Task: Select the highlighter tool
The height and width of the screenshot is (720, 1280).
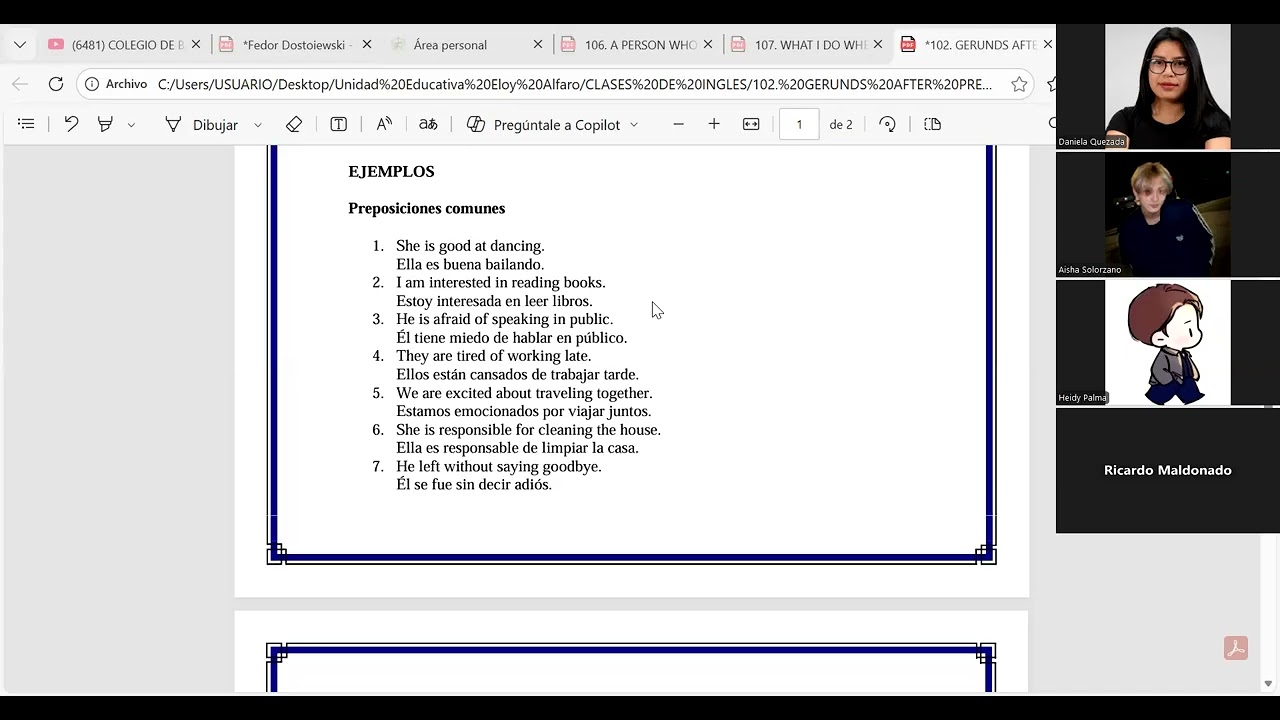Action: tap(105, 124)
